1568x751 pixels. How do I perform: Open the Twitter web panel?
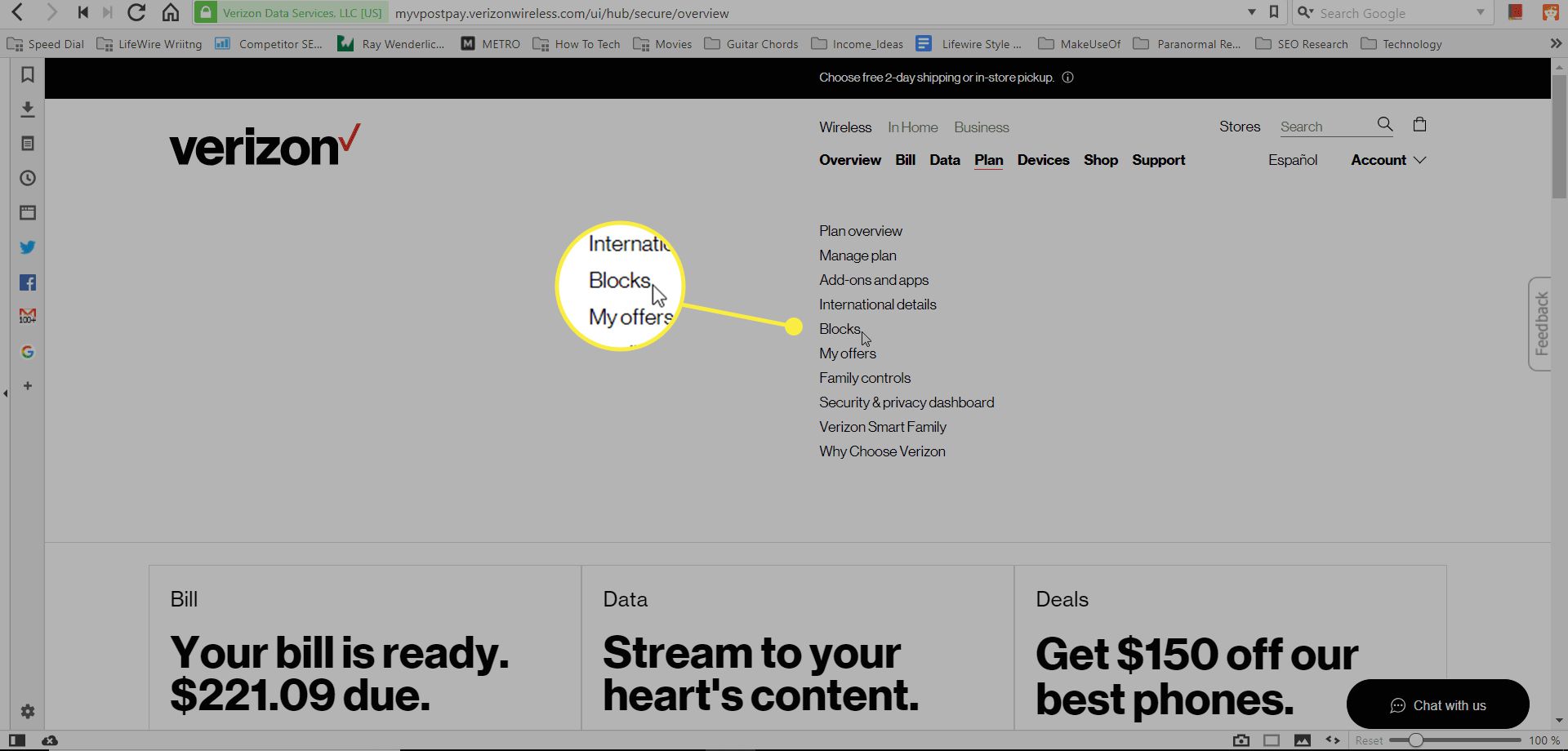[28, 247]
